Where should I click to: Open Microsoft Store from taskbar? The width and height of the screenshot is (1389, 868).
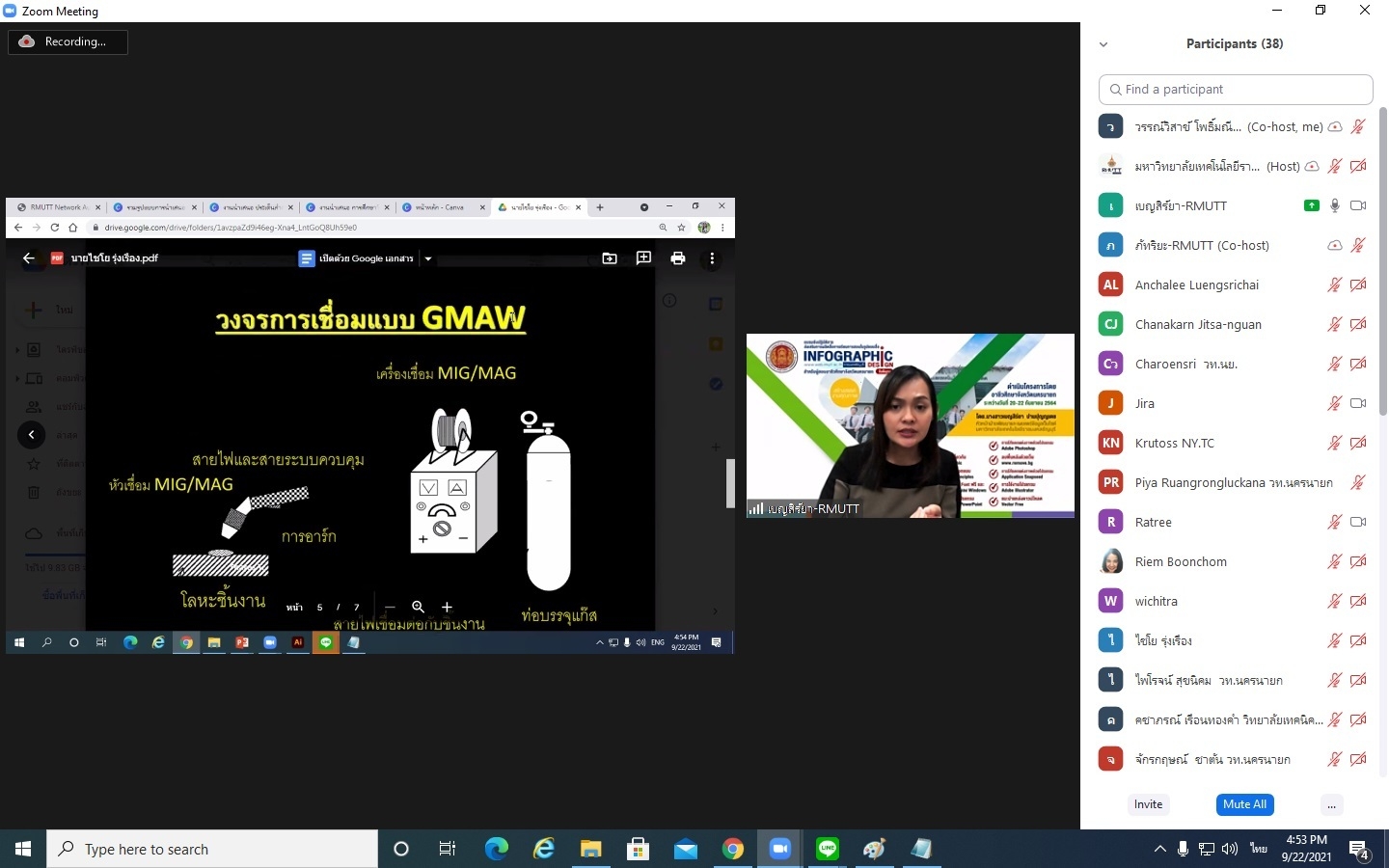[x=638, y=849]
